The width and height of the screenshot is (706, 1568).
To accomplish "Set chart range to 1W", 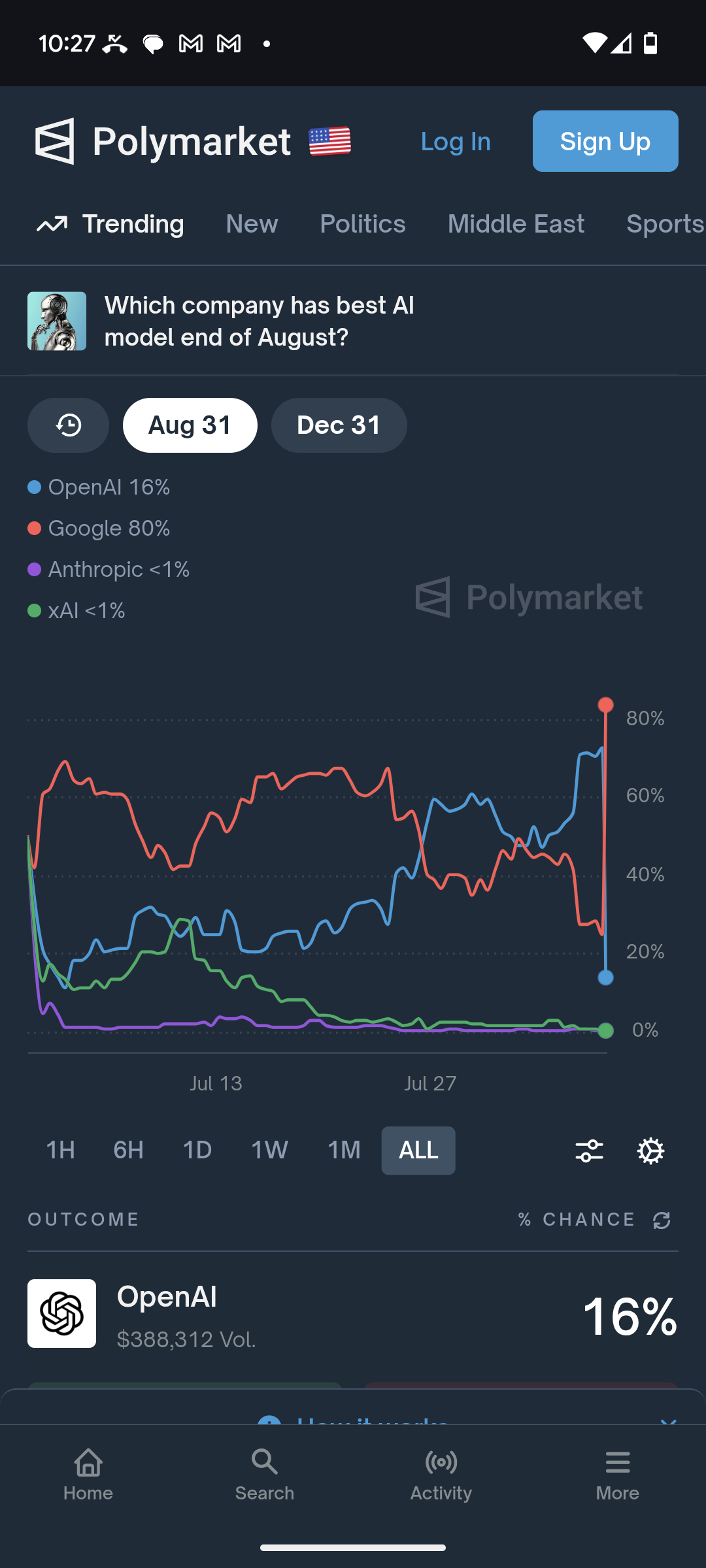I will point(269,1151).
